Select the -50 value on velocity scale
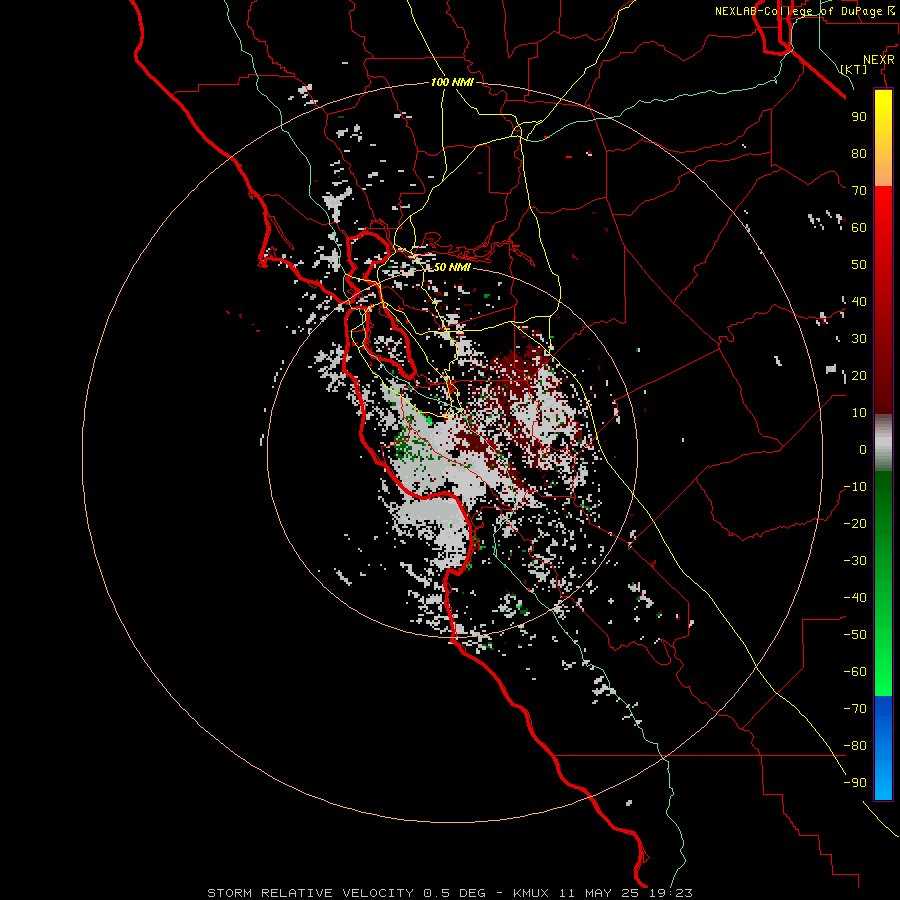This screenshot has width=900, height=900. [855, 635]
